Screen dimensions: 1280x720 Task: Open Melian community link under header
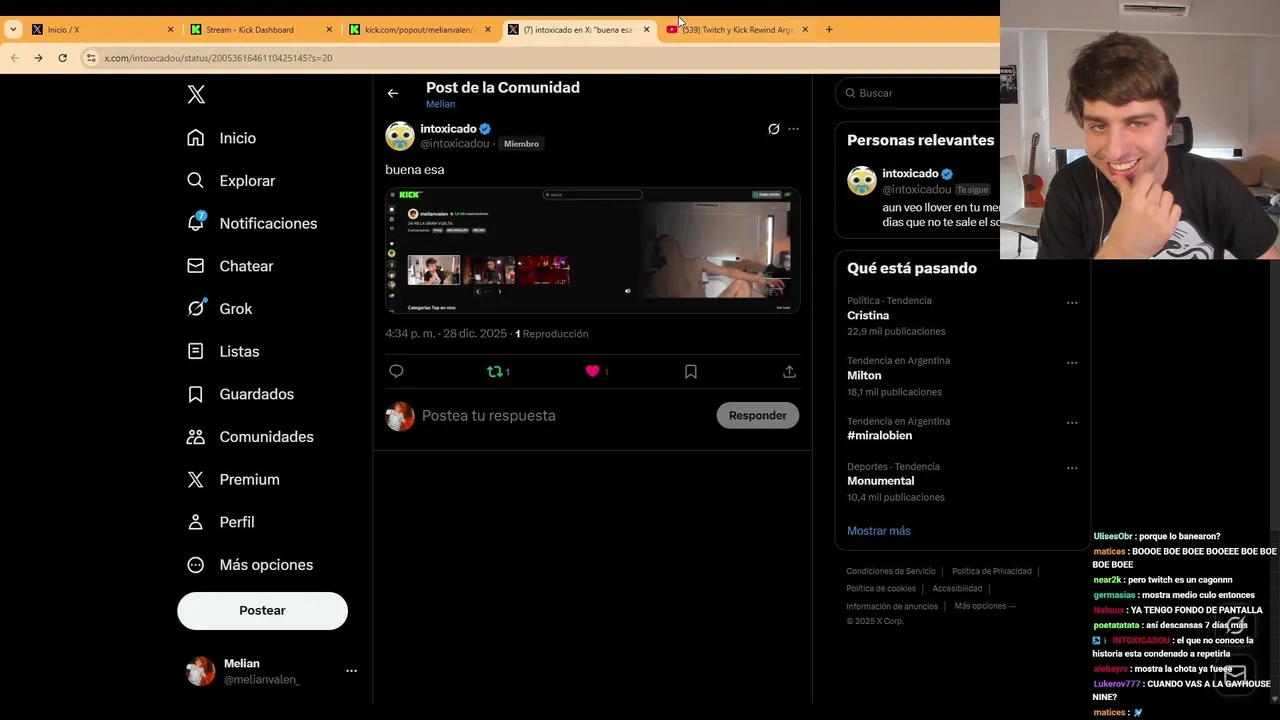(440, 104)
